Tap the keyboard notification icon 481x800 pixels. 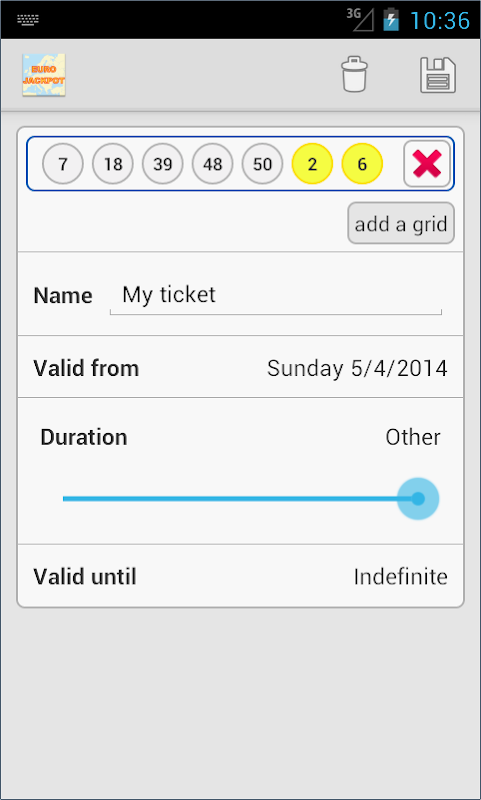tap(28, 20)
